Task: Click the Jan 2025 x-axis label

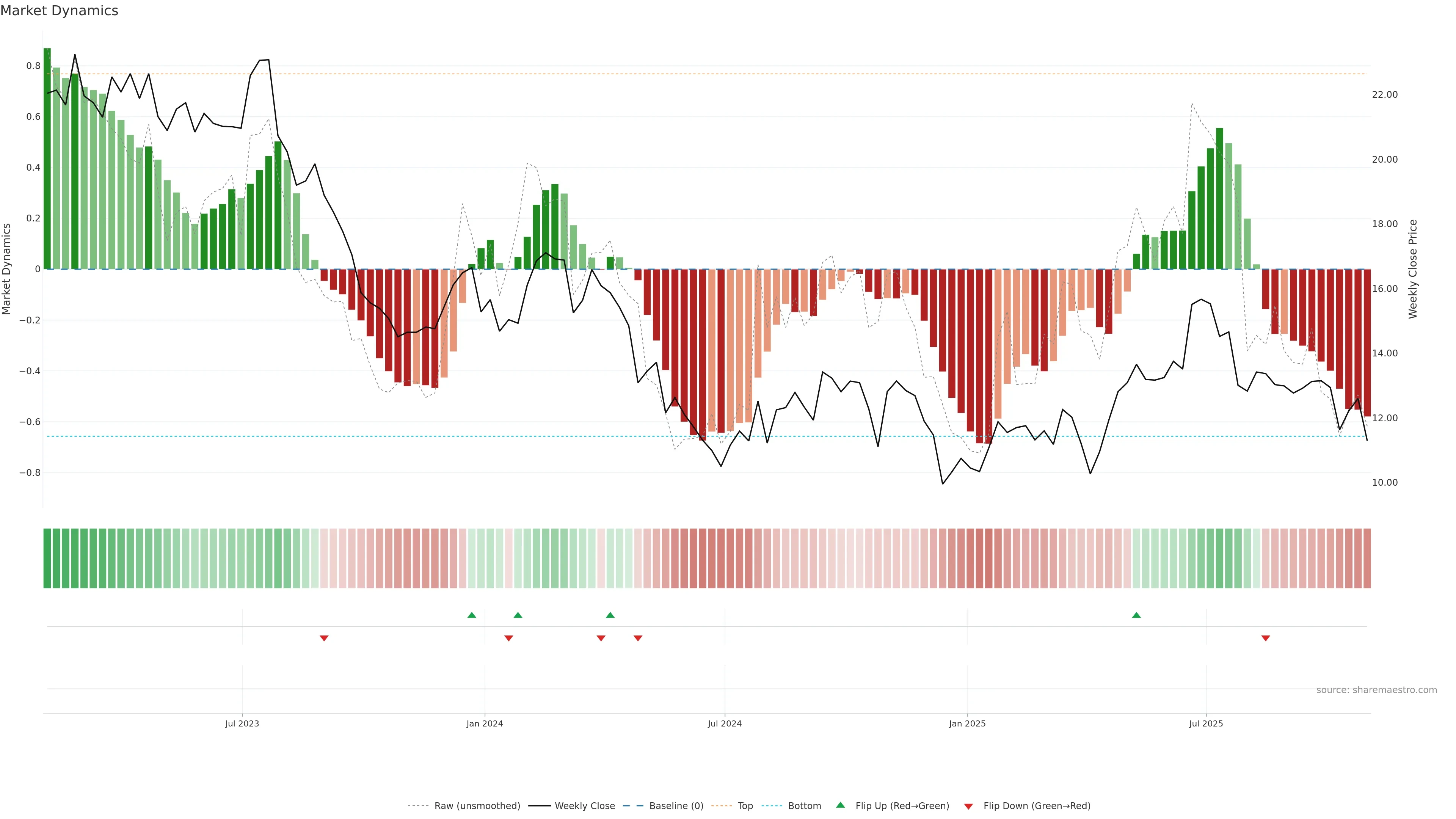Action: tap(967, 723)
